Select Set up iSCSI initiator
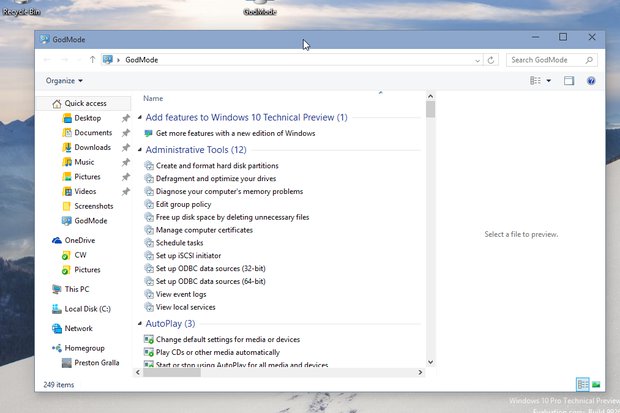This screenshot has height=413, width=620. (x=188, y=256)
